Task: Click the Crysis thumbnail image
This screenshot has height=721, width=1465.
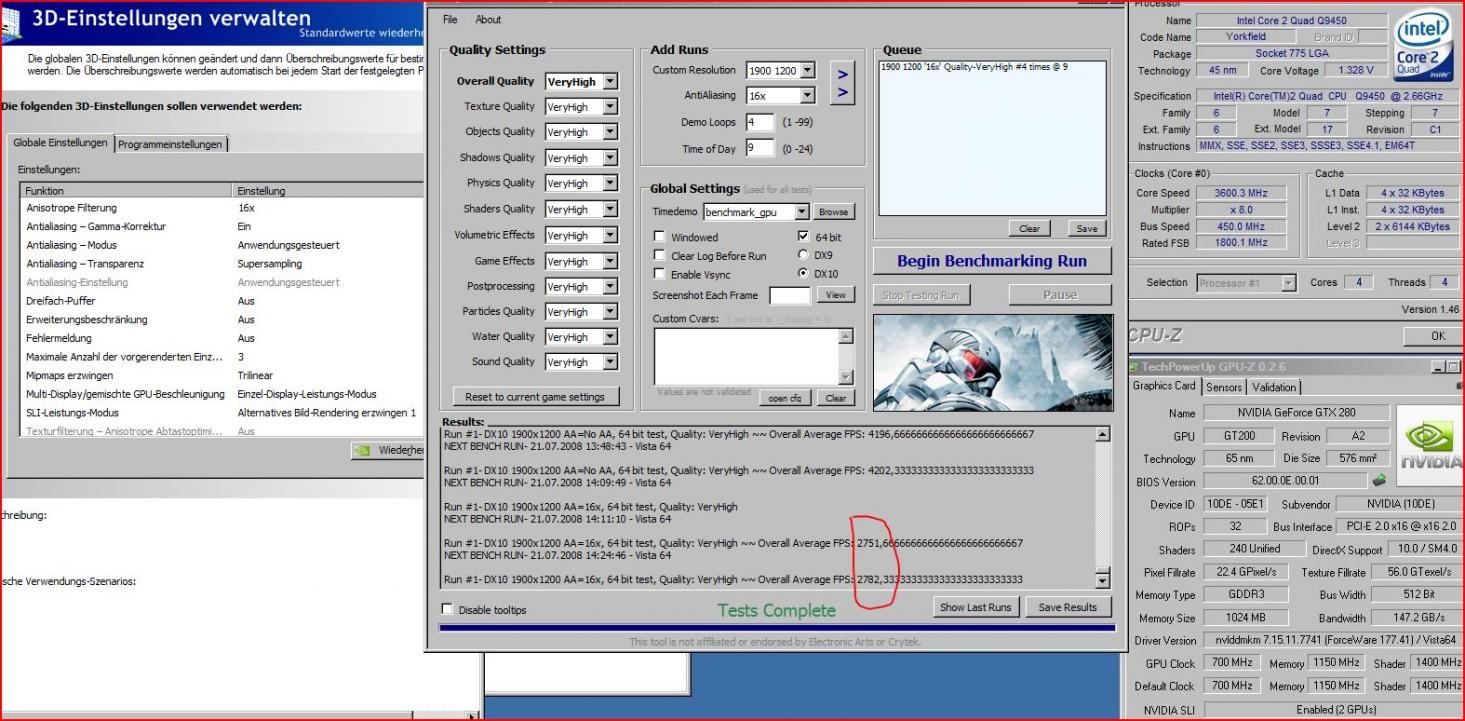Action: pos(993,362)
